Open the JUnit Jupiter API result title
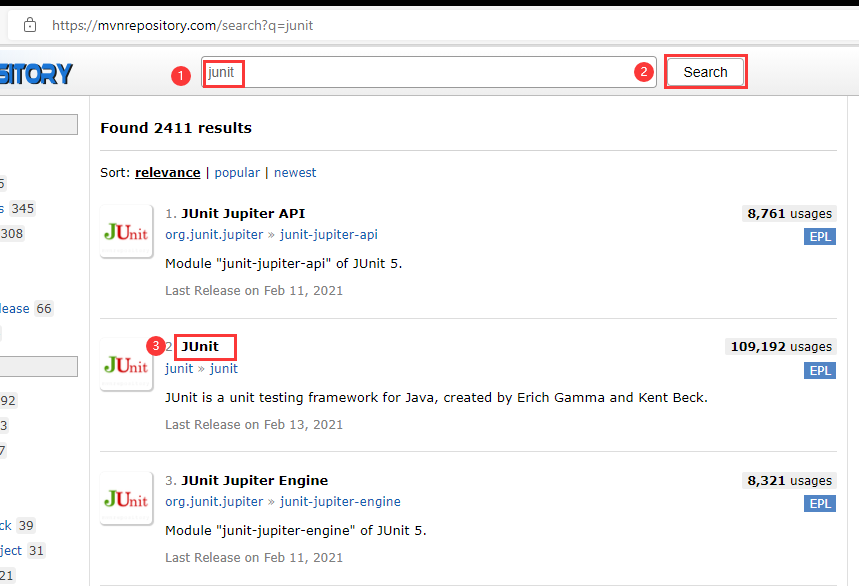Viewport: 859px width, 586px height. 243,213
